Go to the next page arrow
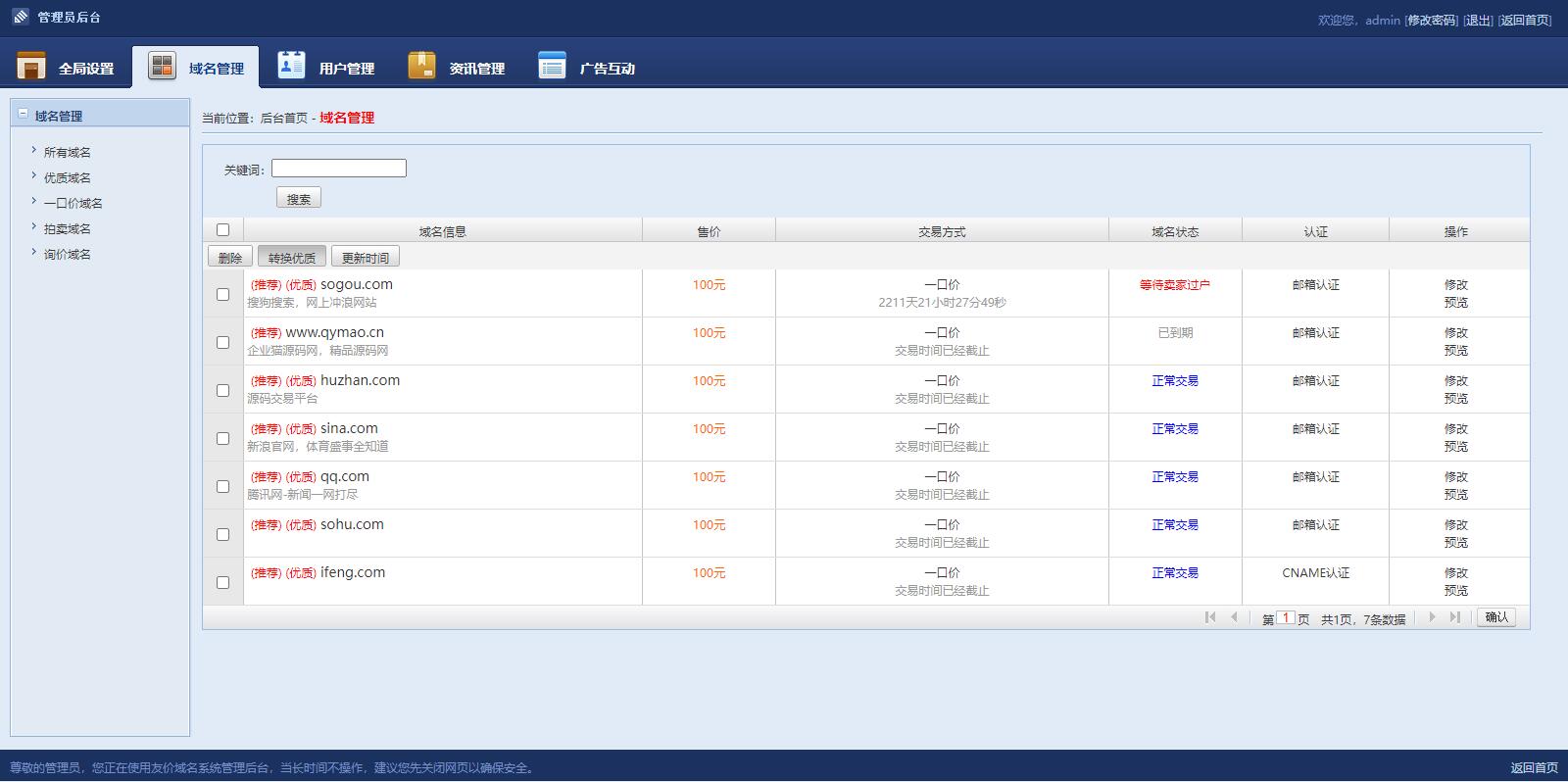The width and height of the screenshot is (1568, 782). coord(1432,617)
